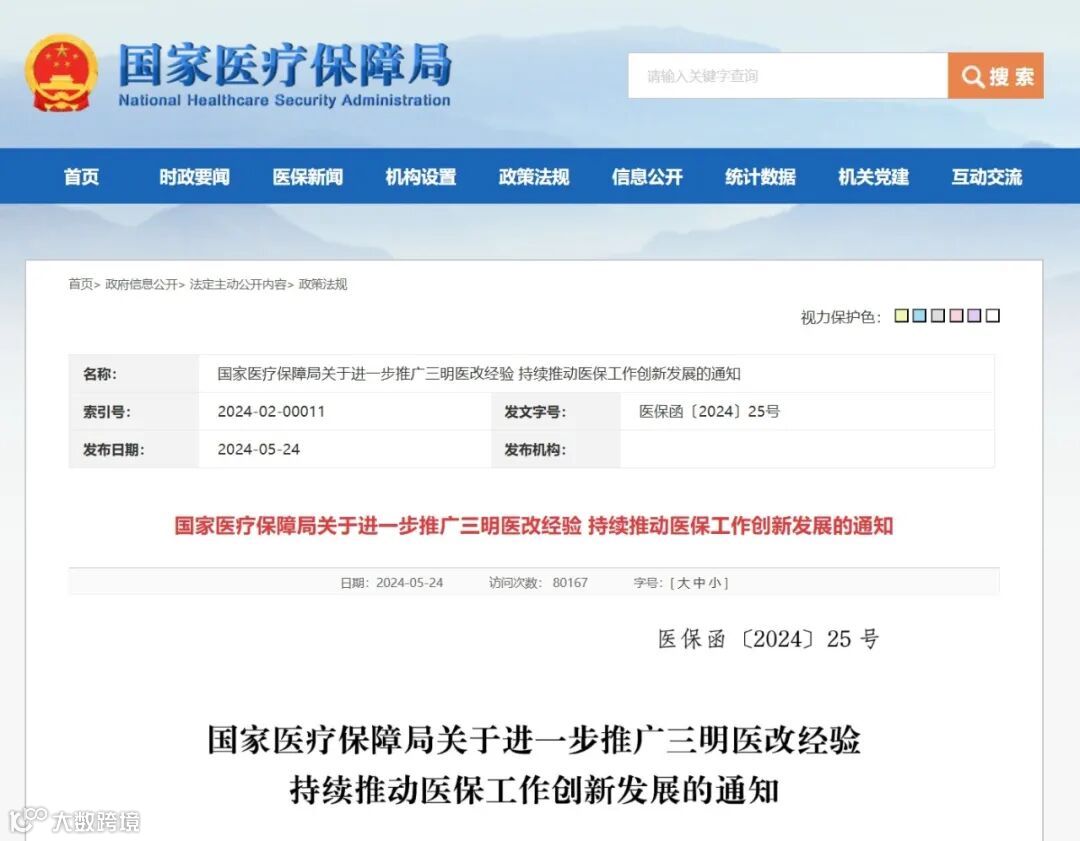Image resolution: width=1080 pixels, height=841 pixels.
Task: Click the national emblem logo
Action: pos(61,74)
